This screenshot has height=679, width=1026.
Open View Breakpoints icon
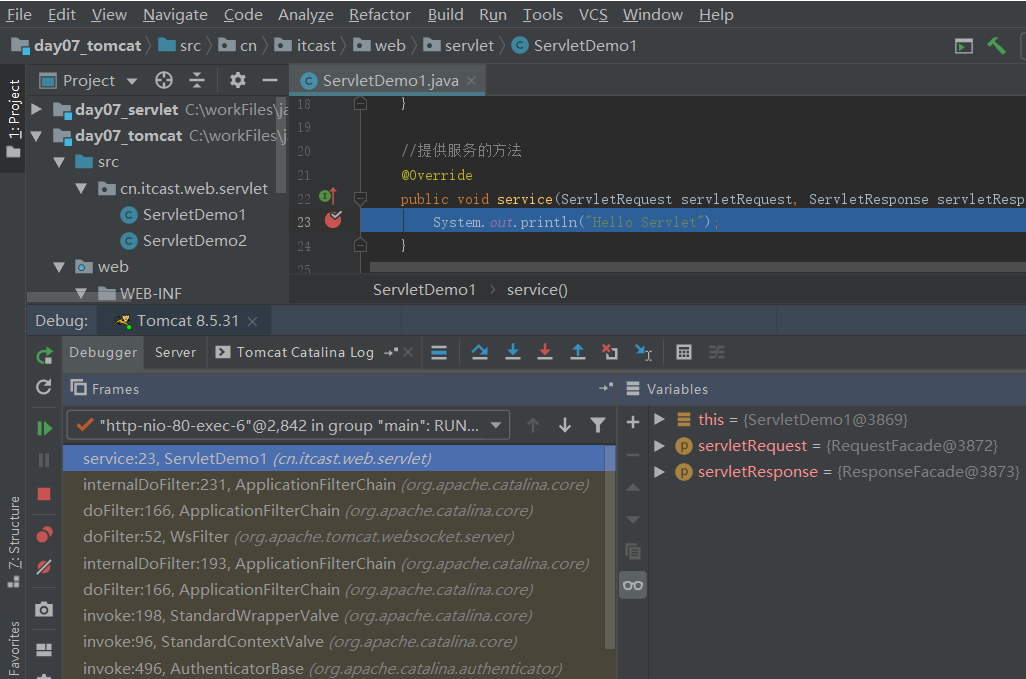coord(44,534)
